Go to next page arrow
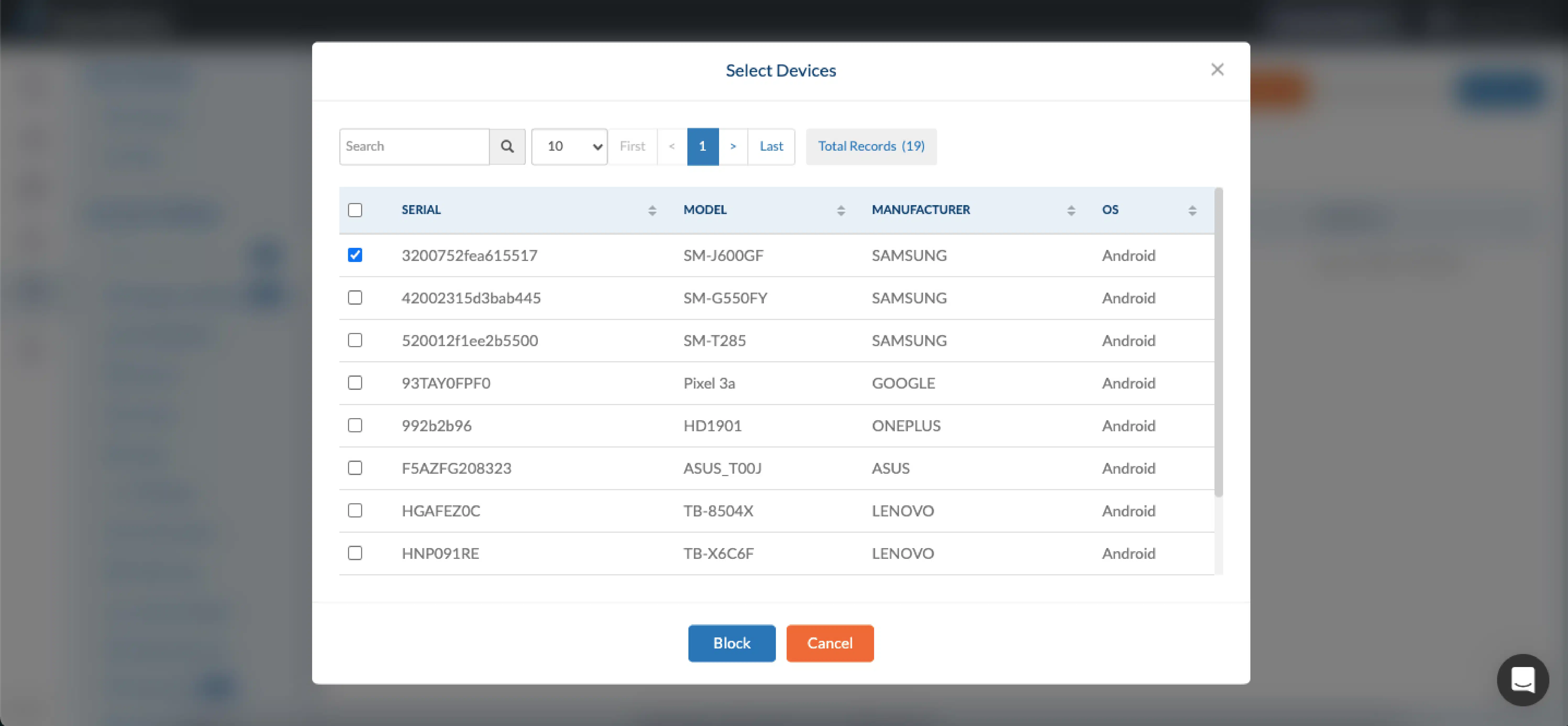Image resolution: width=1568 pixels, height=726 pixels. pos(733,146)
